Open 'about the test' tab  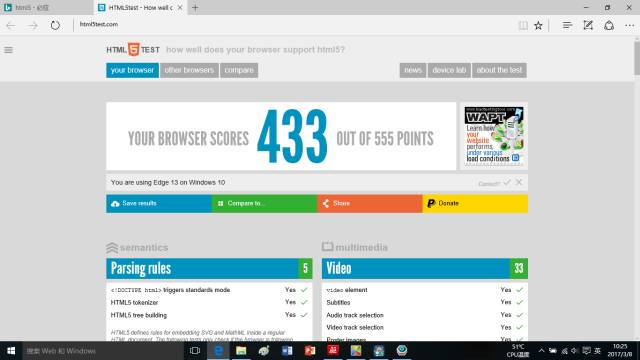(x=499, y=70)
